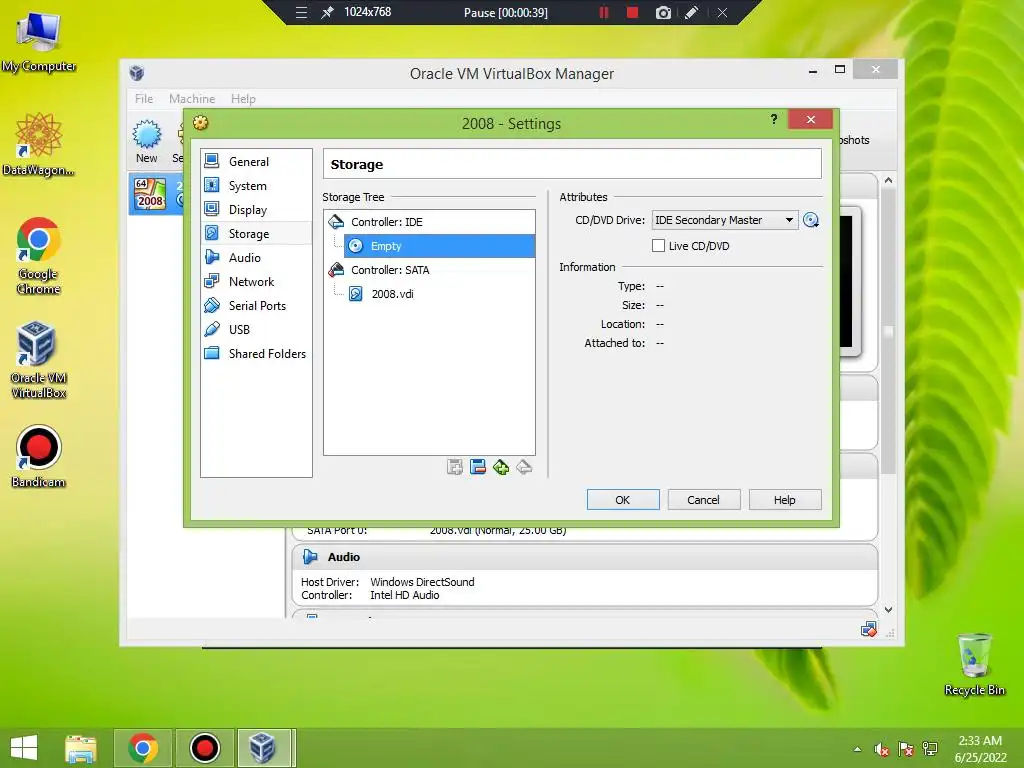The image size is (1024, 768).
Task: Click the My Computer desktop icon
Action: 39,40
